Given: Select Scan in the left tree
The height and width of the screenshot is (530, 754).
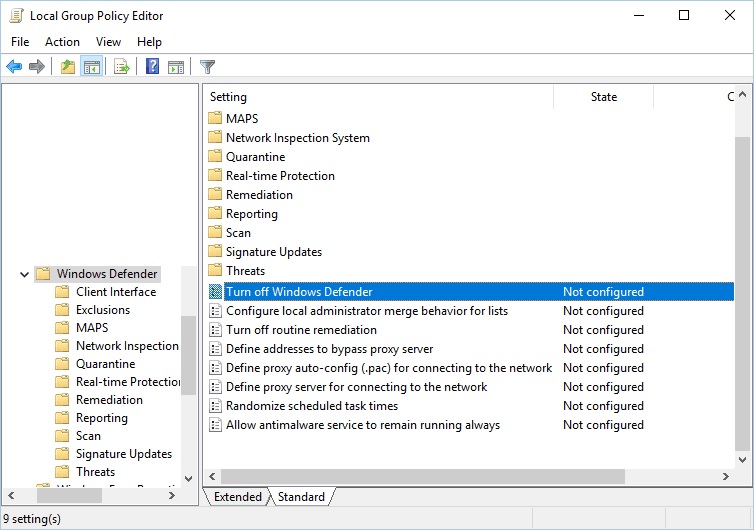Looking at the screenshot, I should pyautogui.click(x=88, y=436).
